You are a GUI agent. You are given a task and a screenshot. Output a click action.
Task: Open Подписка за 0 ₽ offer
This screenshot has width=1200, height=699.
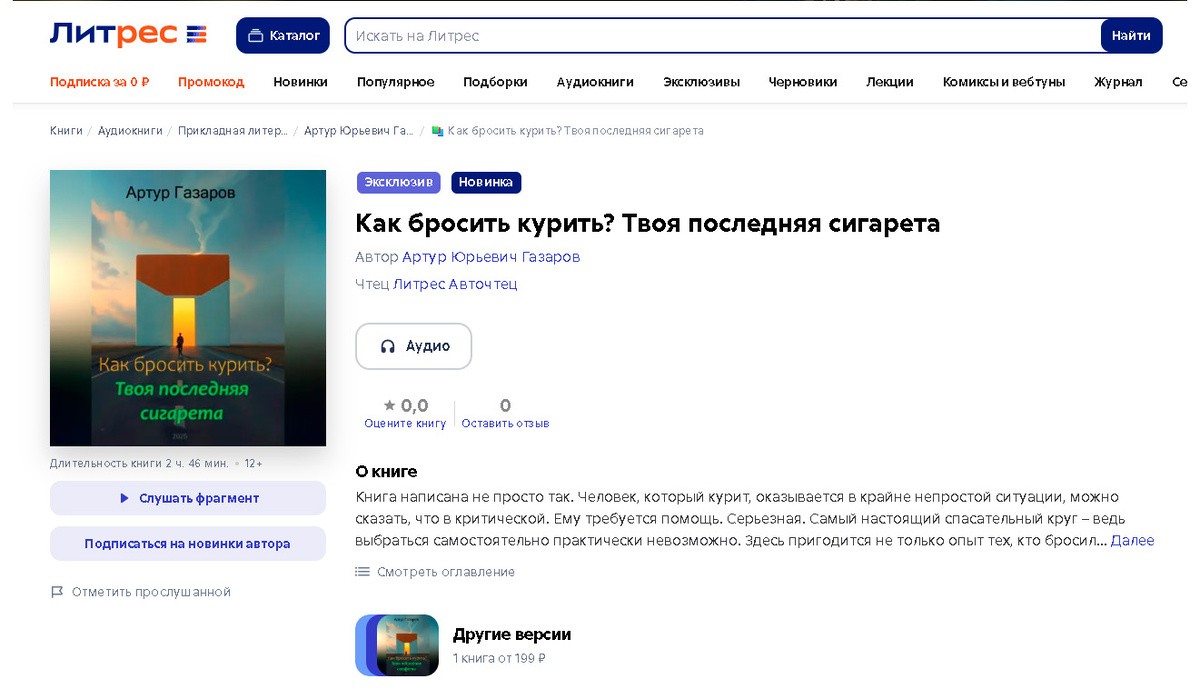click(99, 82)
